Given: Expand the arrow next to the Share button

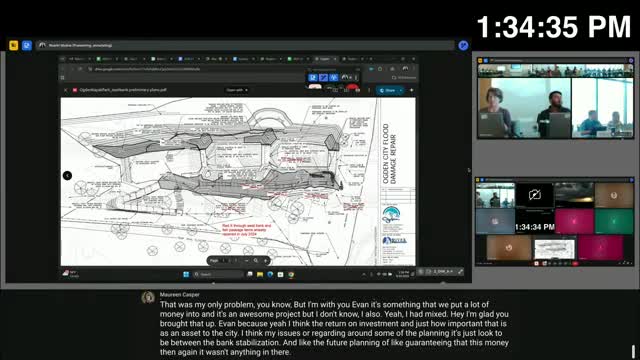Looking at the screenshot, I should pyautogui.click(x=401, y=90).
